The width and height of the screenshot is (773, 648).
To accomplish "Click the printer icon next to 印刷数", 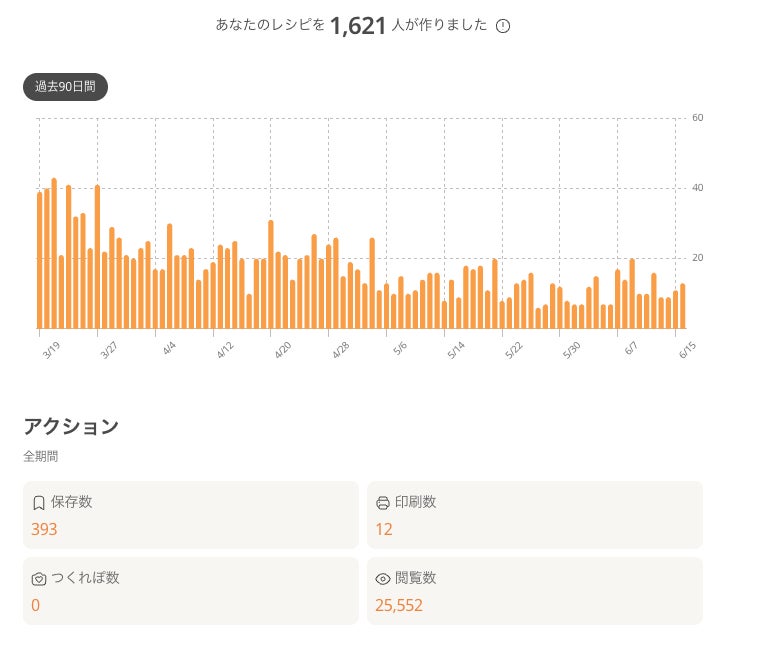I will click(x=382, y=503).
